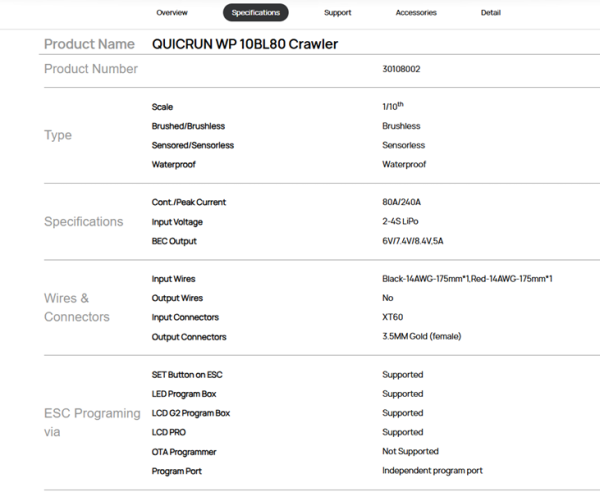Select the 1/10th scale value

coord(393,106)
